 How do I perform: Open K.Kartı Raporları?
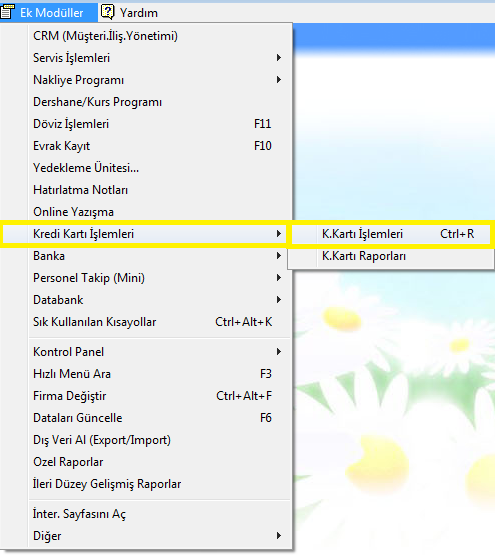[391, 256]
